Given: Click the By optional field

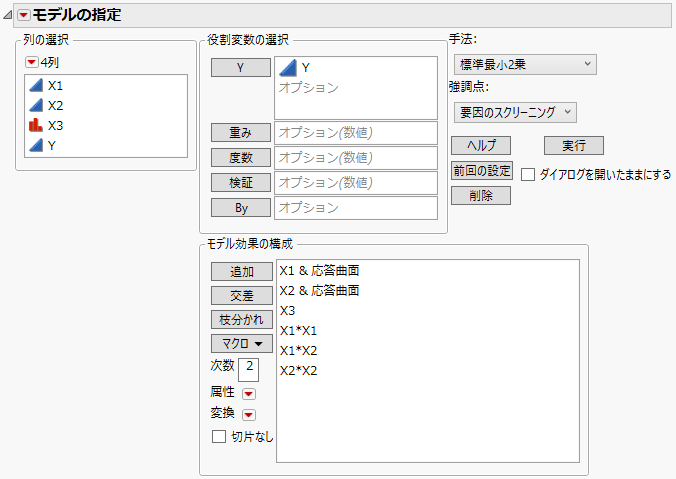Looking at the screenshot, I should [356, 207].
